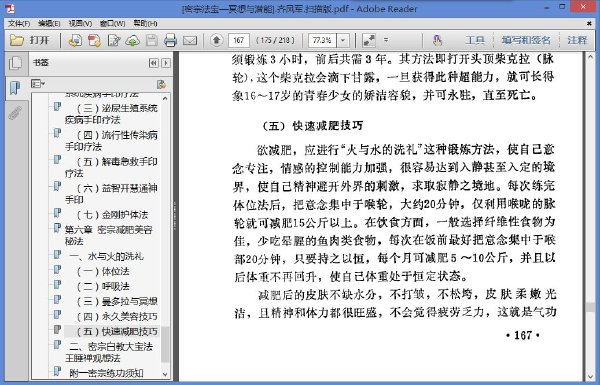
Task: Select bookmark （五）快速减肥技巧
Action: [x=117, y=331]
